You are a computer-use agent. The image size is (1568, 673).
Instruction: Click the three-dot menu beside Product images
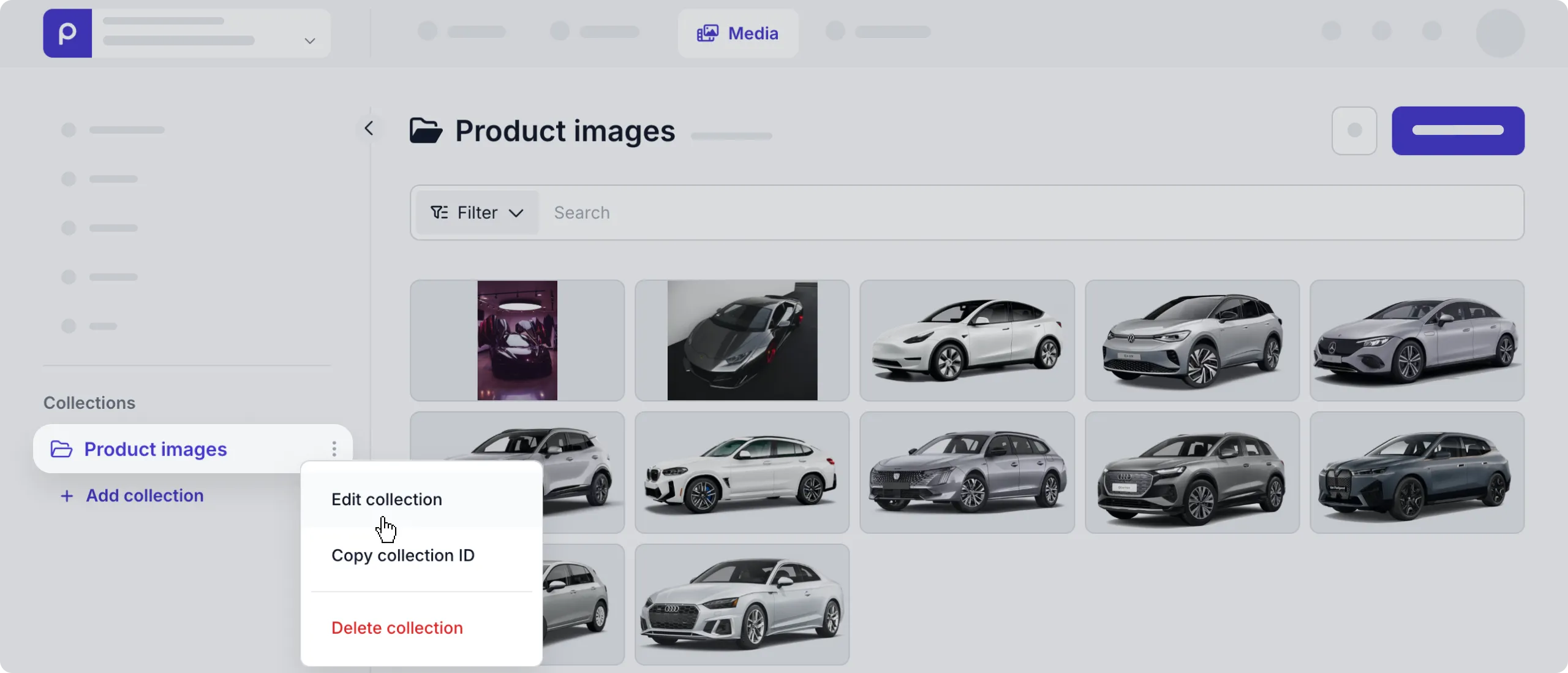334,449
